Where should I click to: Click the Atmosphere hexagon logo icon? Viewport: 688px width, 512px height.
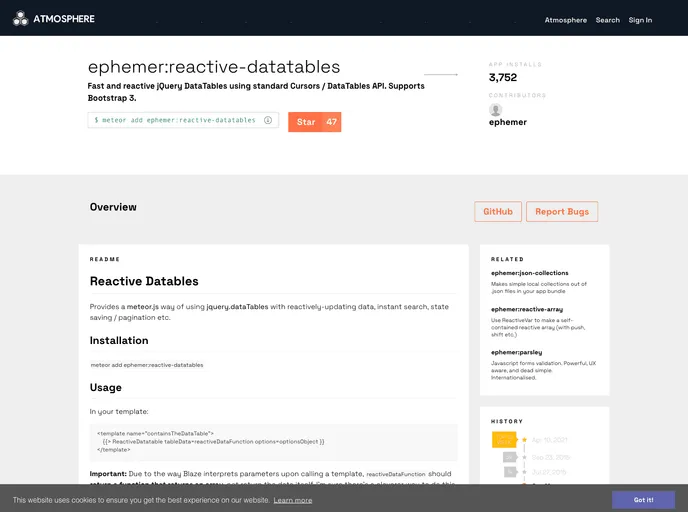pos(20,18)
